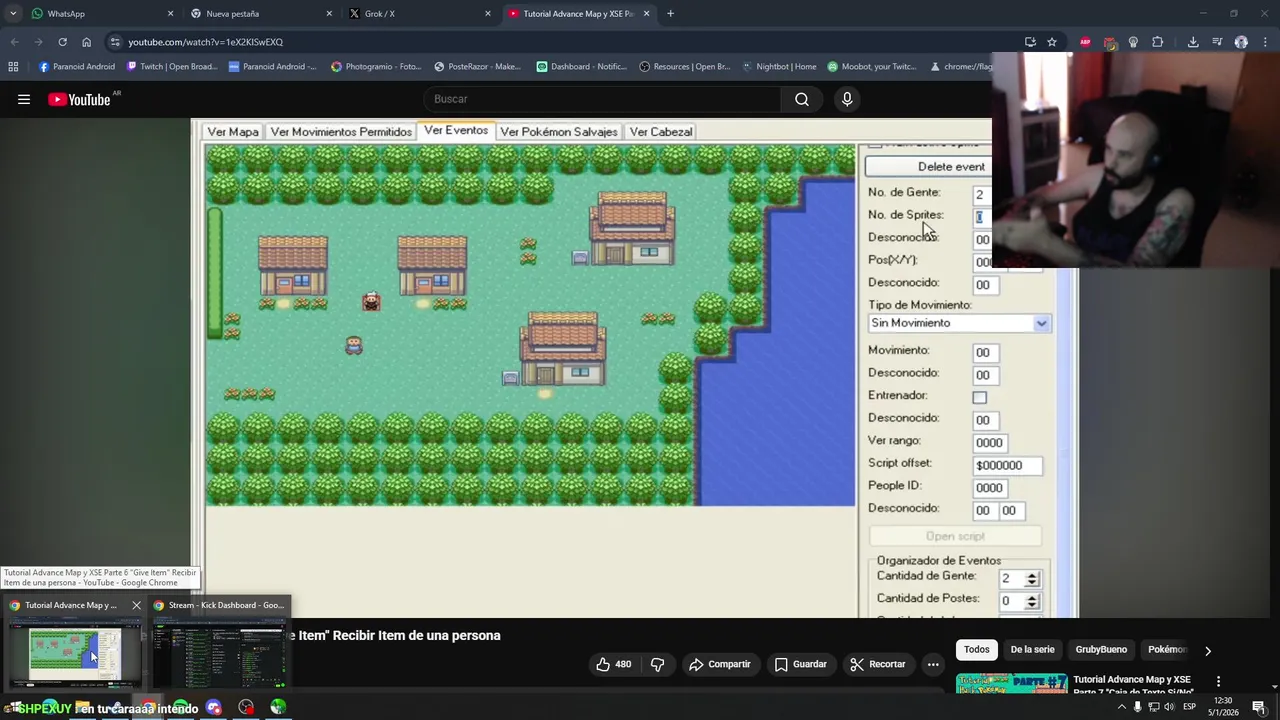Show hidden tray icons chevron
Screen dimensions: 1280x720
[x=1121, y=707]
